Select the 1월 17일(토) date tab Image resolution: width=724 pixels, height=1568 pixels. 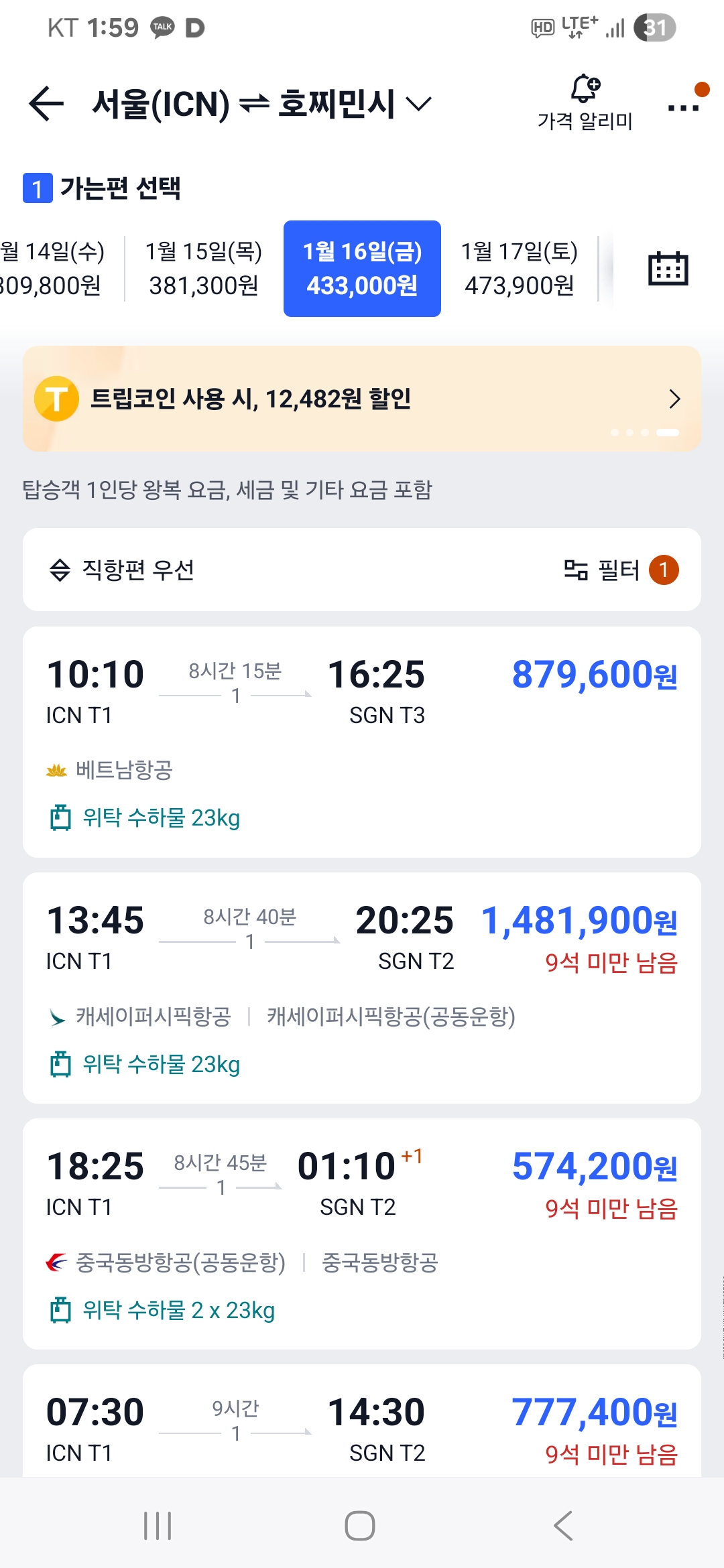point(520,269)
